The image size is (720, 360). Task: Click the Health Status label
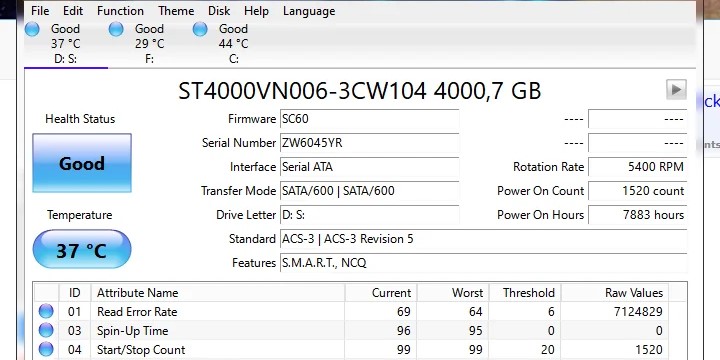(x=80, y=119)
